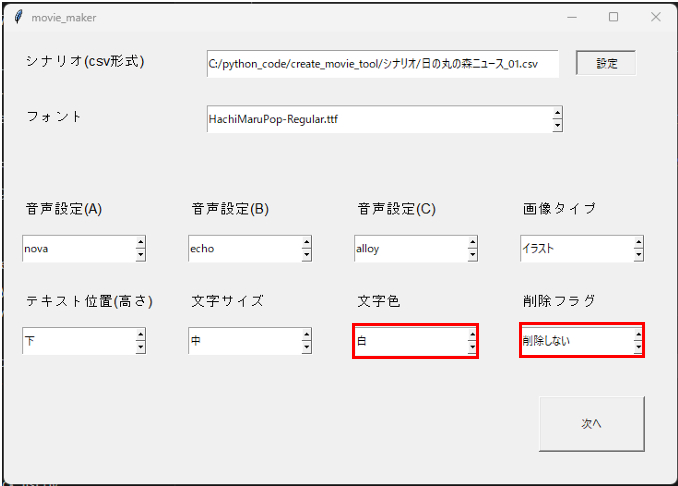The height and width of the screenshot is (486, 678).
Task: Click the down arrow of the 文字色 spinbox
Action: 473,347
